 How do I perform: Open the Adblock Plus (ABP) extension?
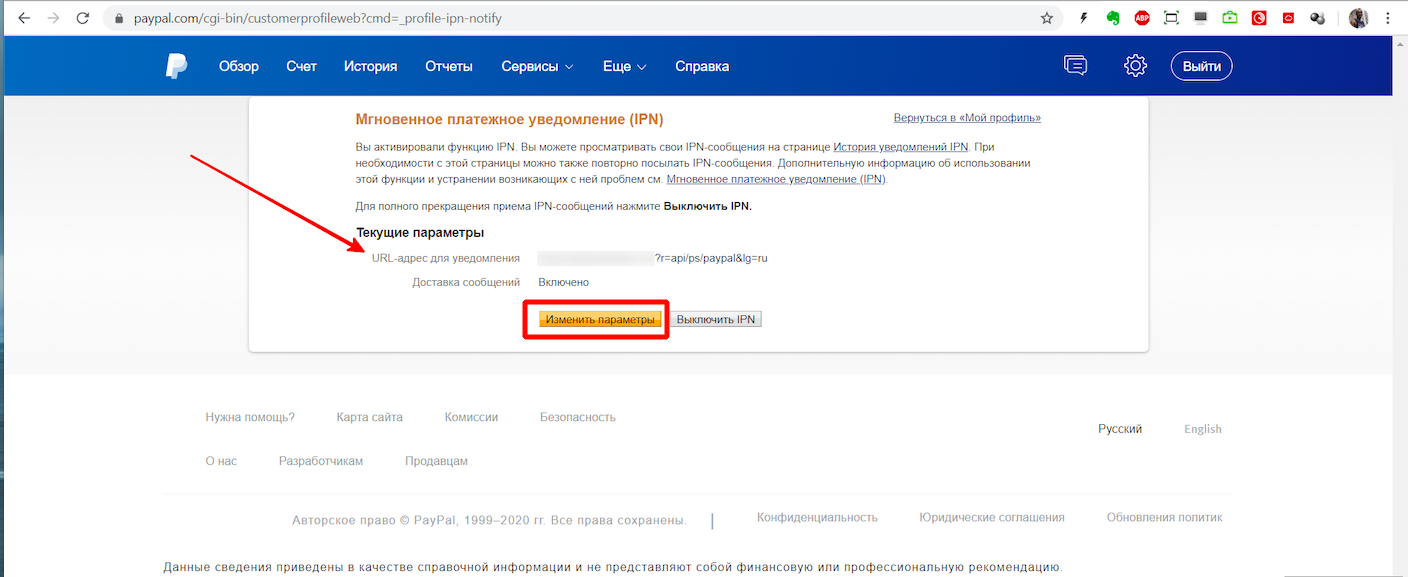pyautogui.click(x=1142, y=18)
